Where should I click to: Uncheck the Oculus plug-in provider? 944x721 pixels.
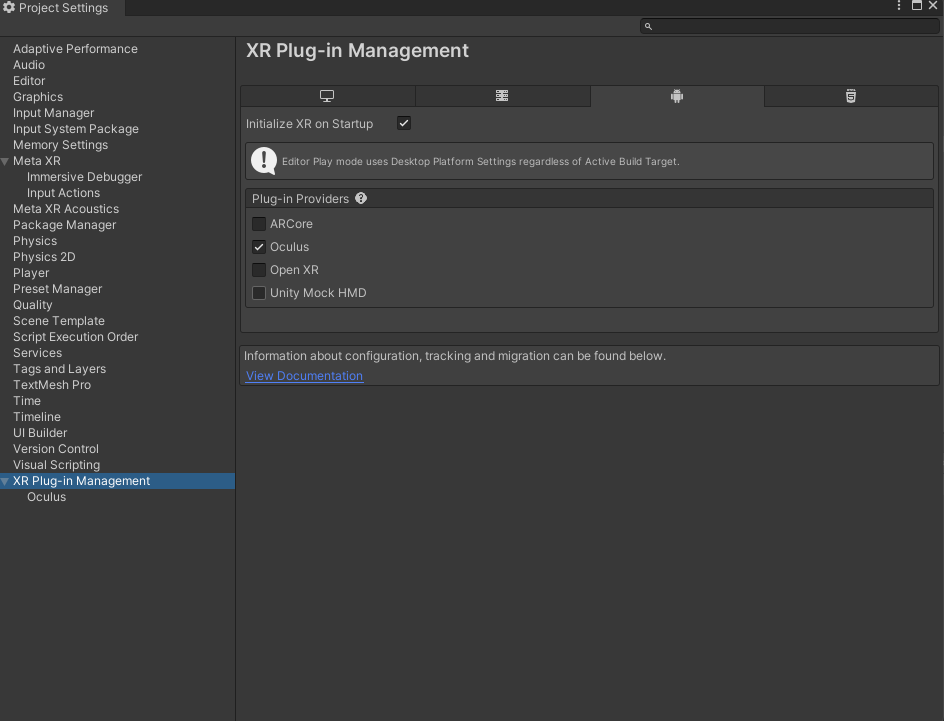coord(259,247)
